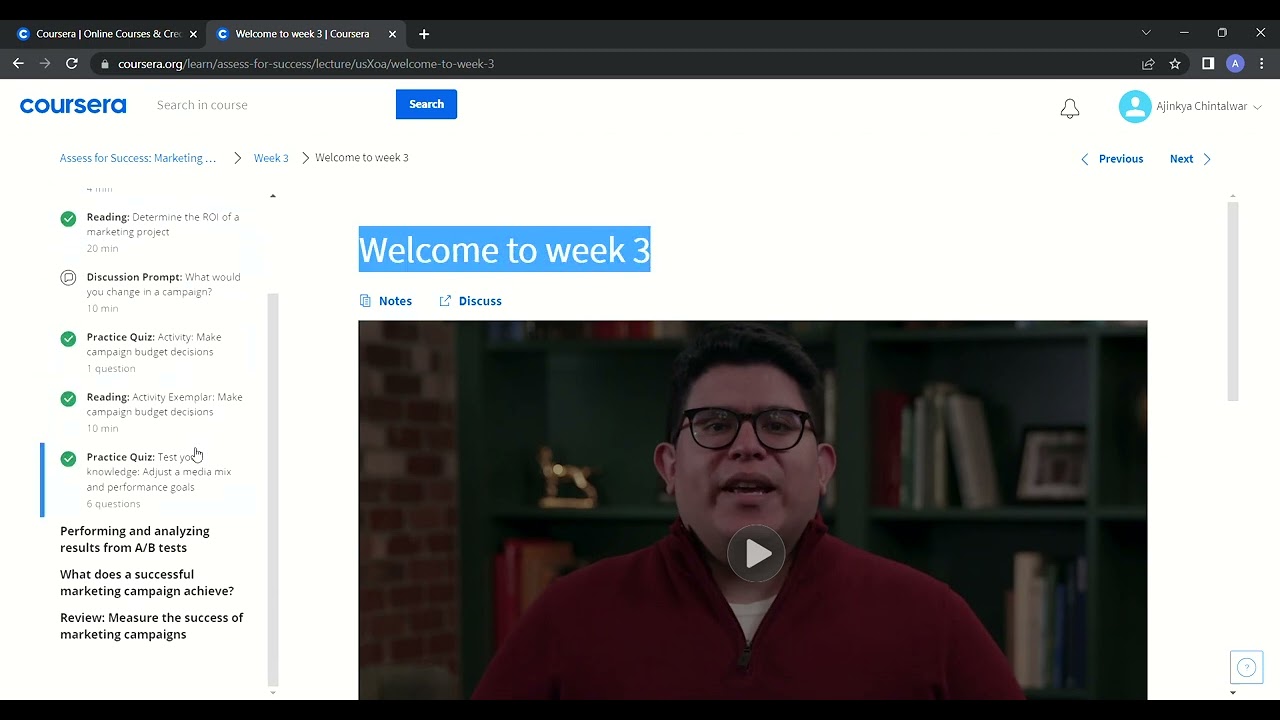
Task: Click the Welcome to week 3 heading
Action: [x=505, y=249]
